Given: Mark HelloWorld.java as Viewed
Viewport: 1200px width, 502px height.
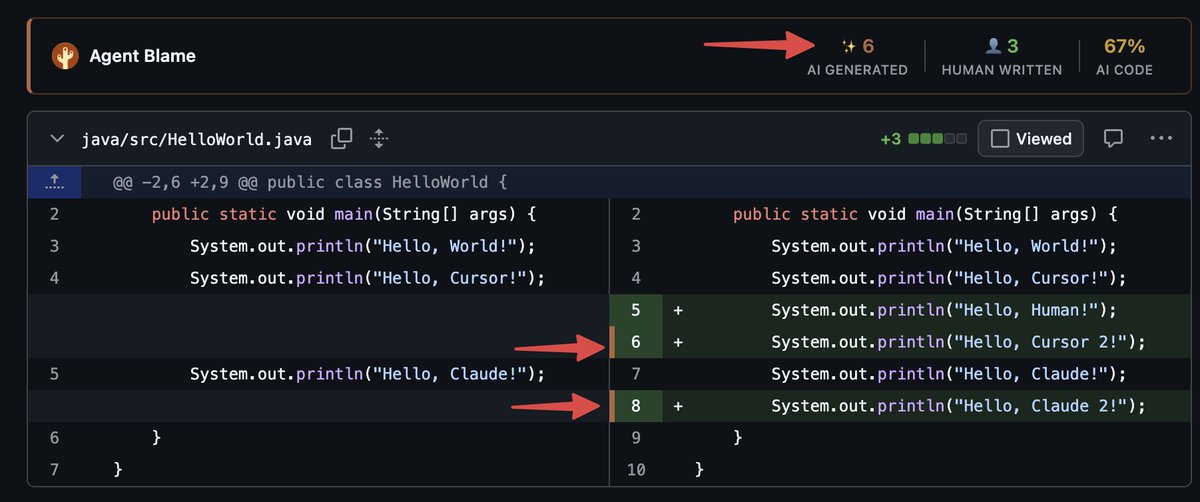Looking at the screenshot, I should tap(1031, 139).
